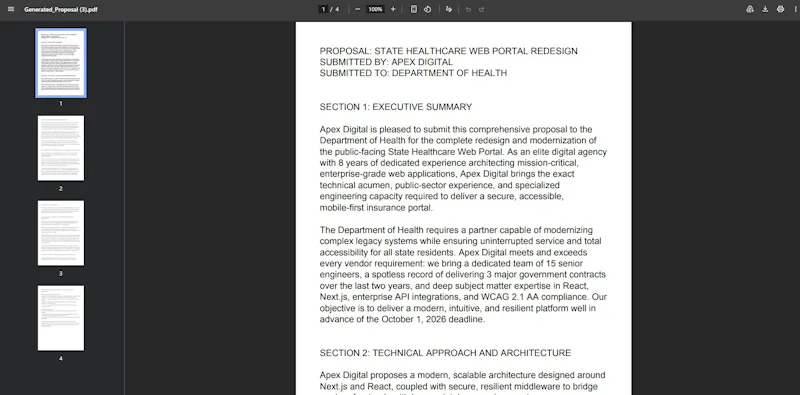This screenshot has height=395, width=800.
Task: Open the more actions three-dot menu
Action: pos(795,9)
